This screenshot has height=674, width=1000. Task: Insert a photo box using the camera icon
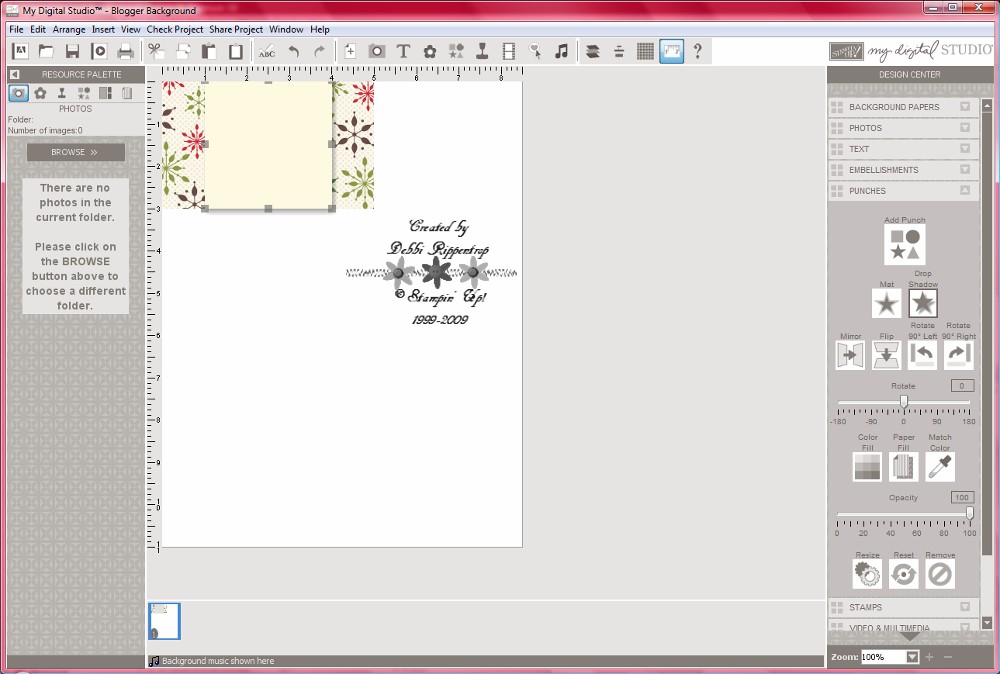377,51
